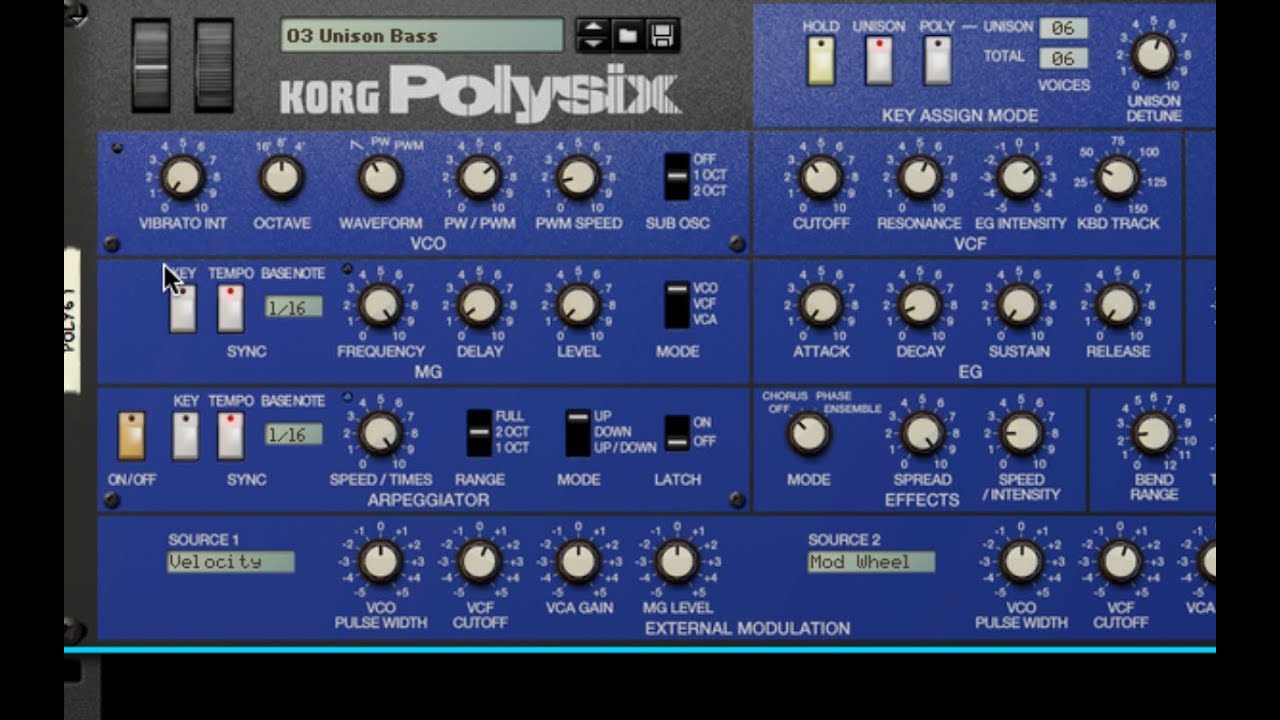Click the Effects Speed / Intensity knob

click(x=1021, y=433)
